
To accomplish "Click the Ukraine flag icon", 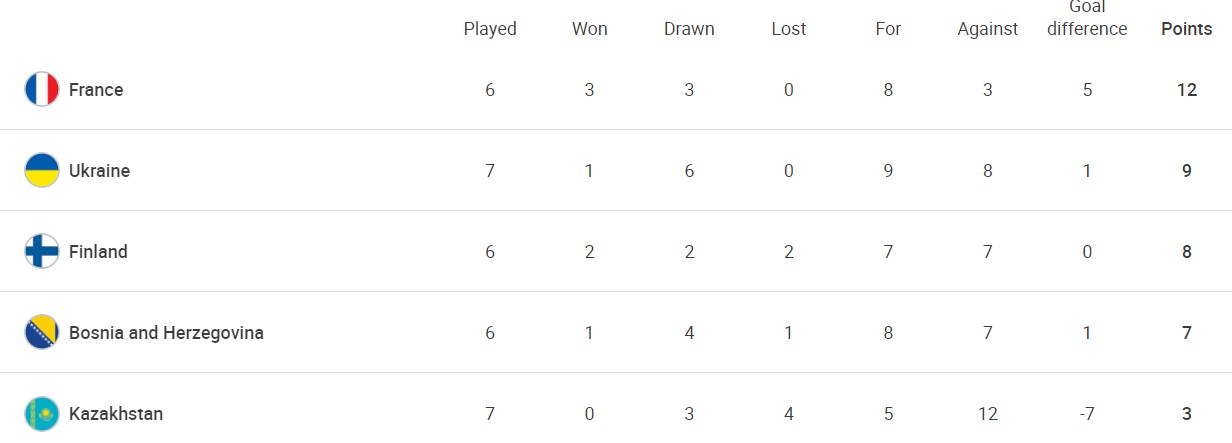I will pyautogui.click(x=42, y=171).
